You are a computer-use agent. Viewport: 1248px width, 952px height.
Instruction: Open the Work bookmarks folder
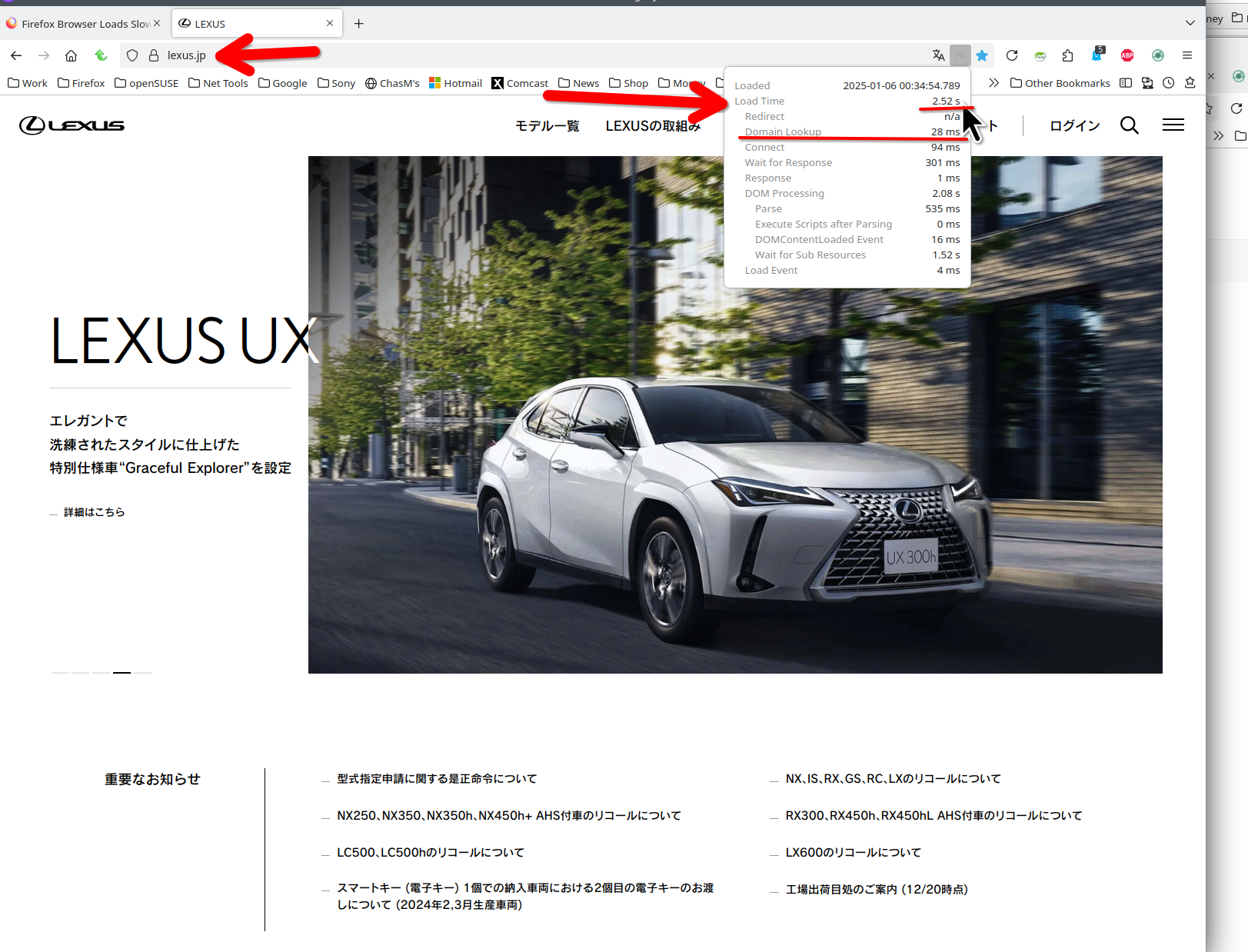coord(28,83)
